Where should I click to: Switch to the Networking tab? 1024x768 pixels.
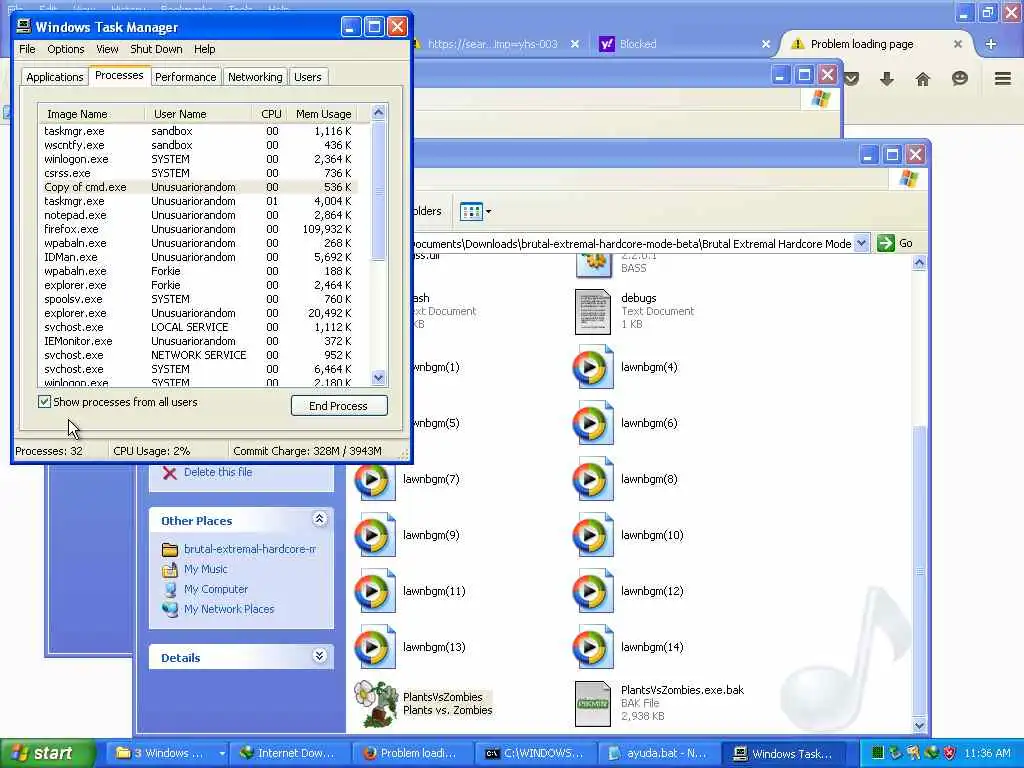(x=255, y=77)
